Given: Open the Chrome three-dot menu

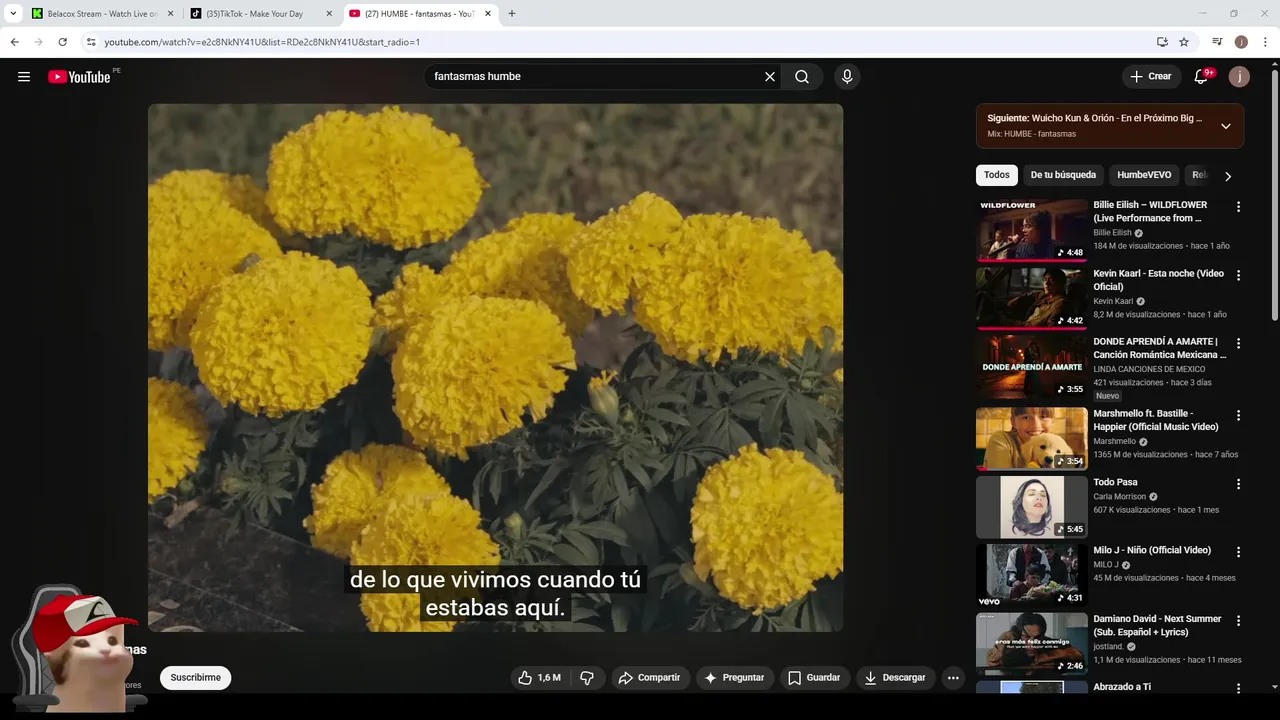Looking at the screenshot, I should point(1266,42).
